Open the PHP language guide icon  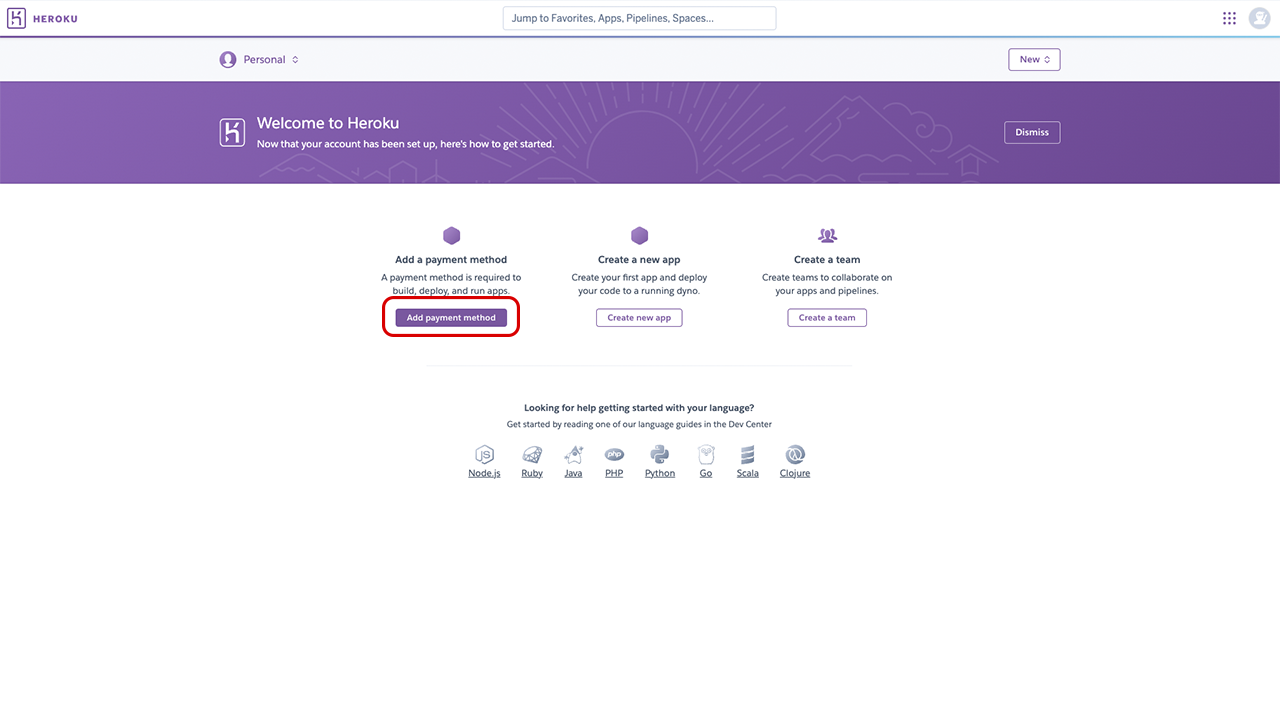point(614,455)
